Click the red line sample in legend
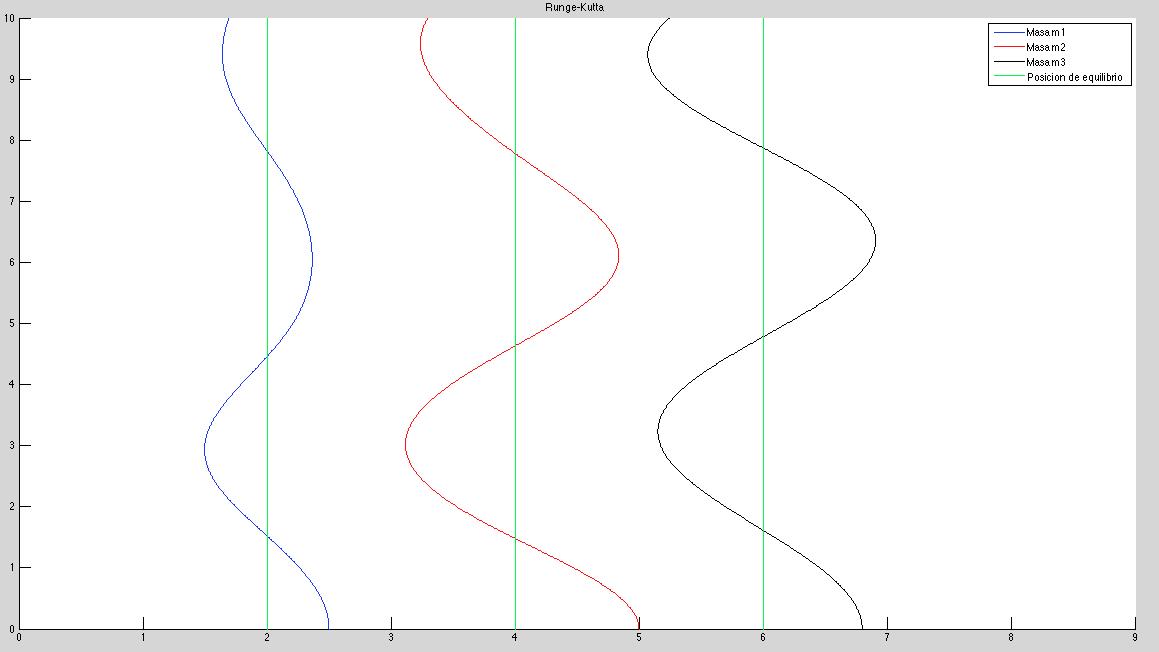 pos(1008,47)
